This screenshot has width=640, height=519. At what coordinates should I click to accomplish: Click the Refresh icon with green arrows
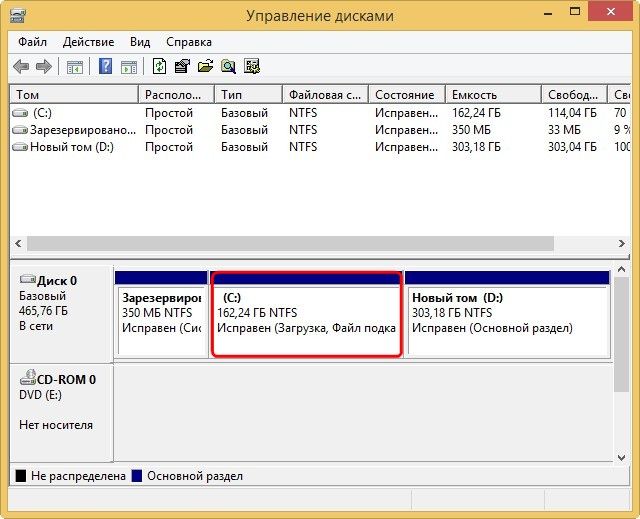click(160, 66)
